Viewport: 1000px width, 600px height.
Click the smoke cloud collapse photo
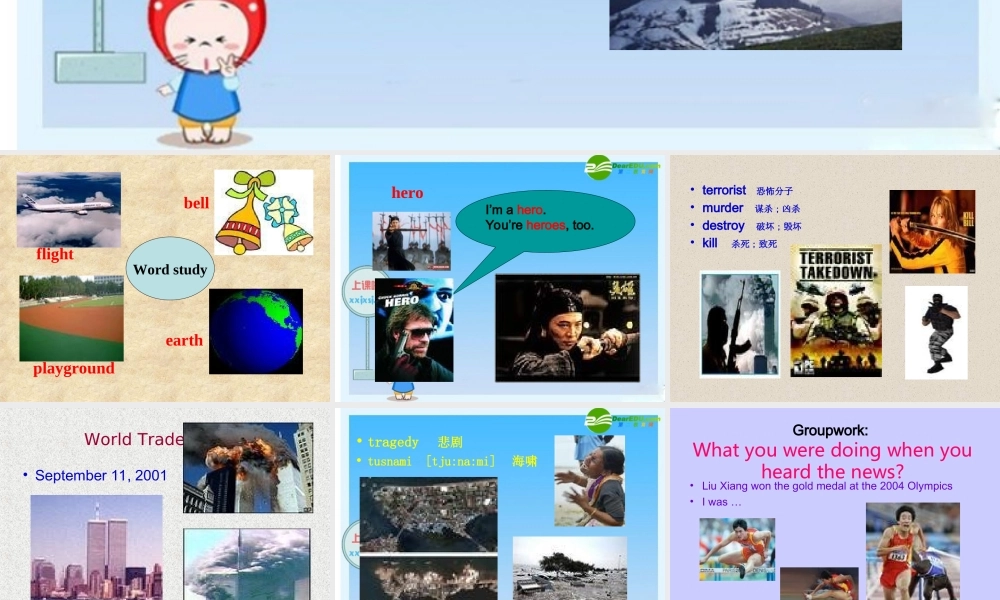(x=247, y=564)
